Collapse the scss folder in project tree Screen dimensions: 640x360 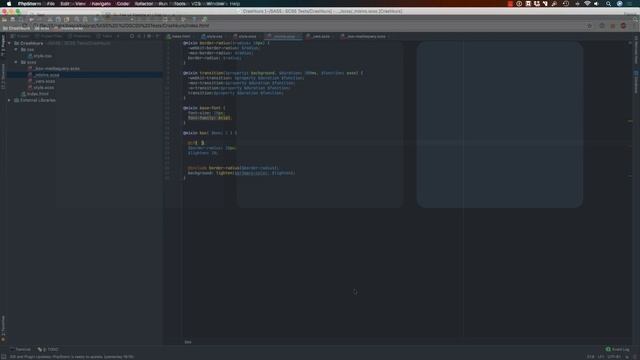16,62
